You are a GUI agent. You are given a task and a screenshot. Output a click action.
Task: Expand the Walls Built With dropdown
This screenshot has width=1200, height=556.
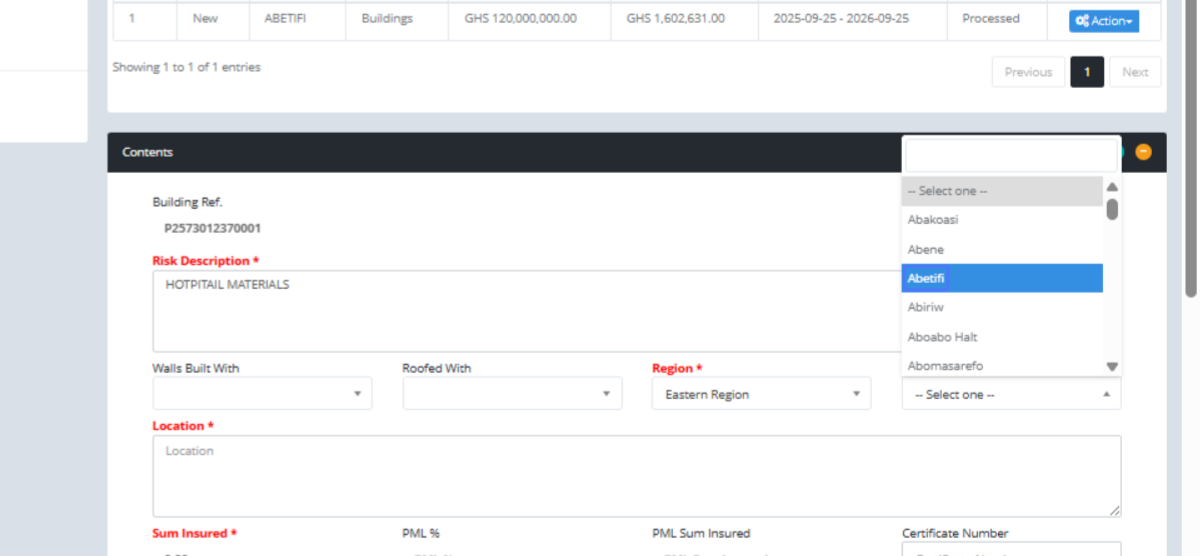pos(262,394)
